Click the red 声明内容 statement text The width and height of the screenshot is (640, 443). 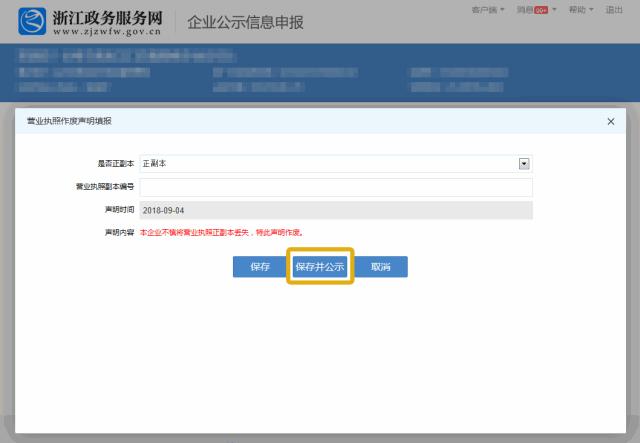tap(222, 233)
